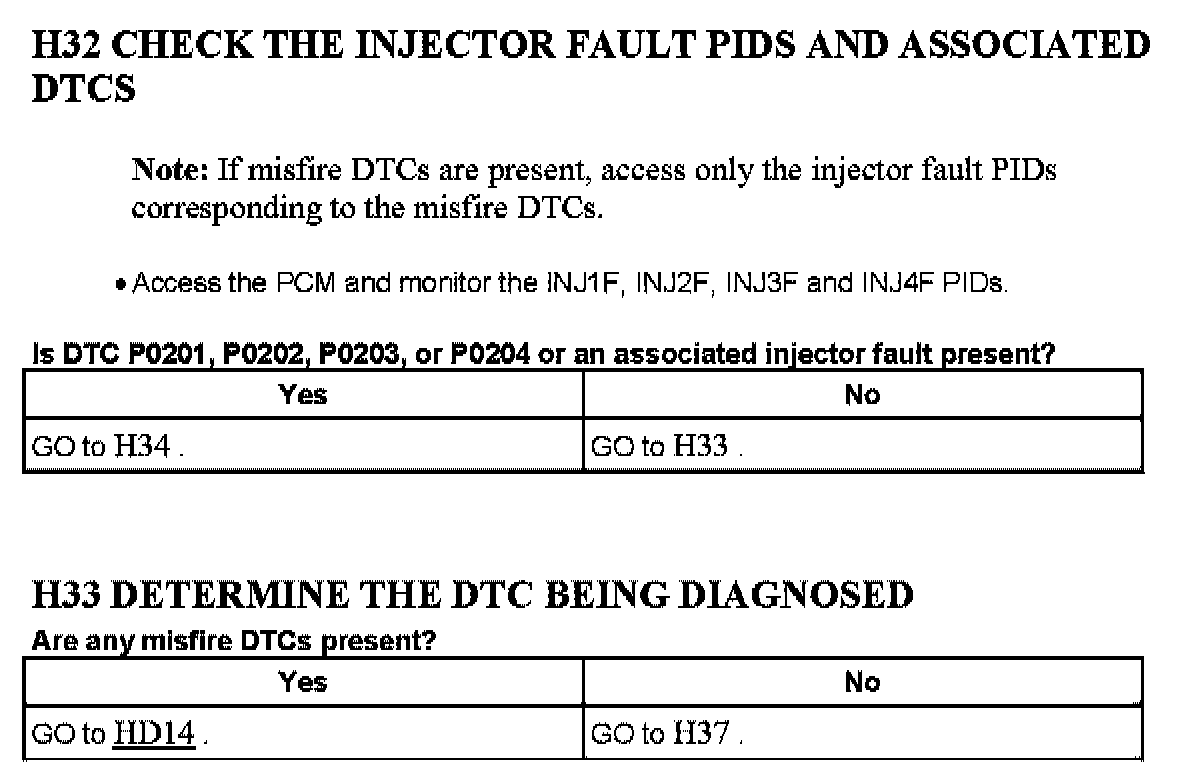Screen dimensions: 1200x784
Task: Click the No header in the H32 table
Action: (861, 394)
